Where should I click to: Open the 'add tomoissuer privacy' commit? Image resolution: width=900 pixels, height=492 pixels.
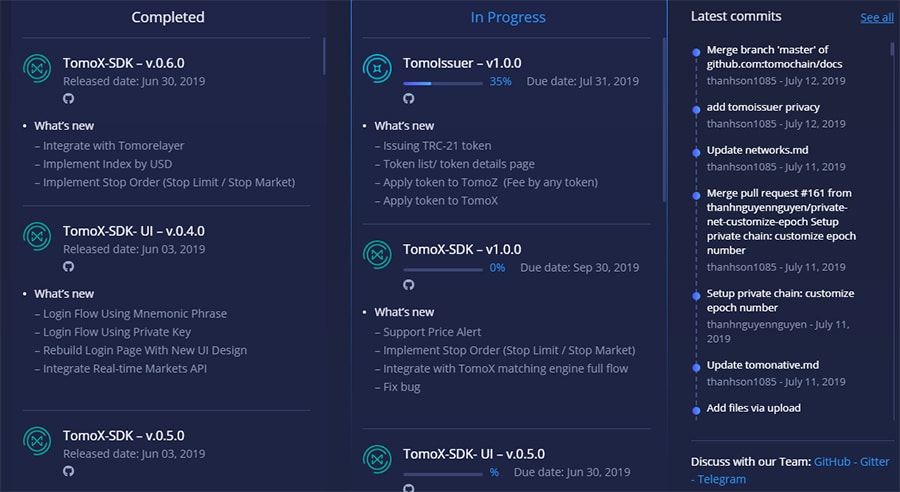[x=763, y=107]
